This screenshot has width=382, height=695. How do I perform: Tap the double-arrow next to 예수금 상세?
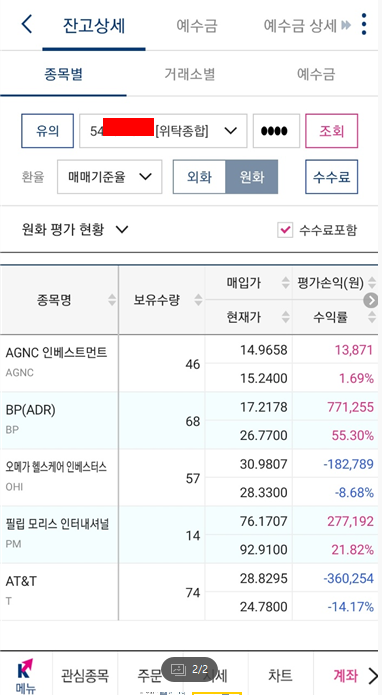[346, 26]
